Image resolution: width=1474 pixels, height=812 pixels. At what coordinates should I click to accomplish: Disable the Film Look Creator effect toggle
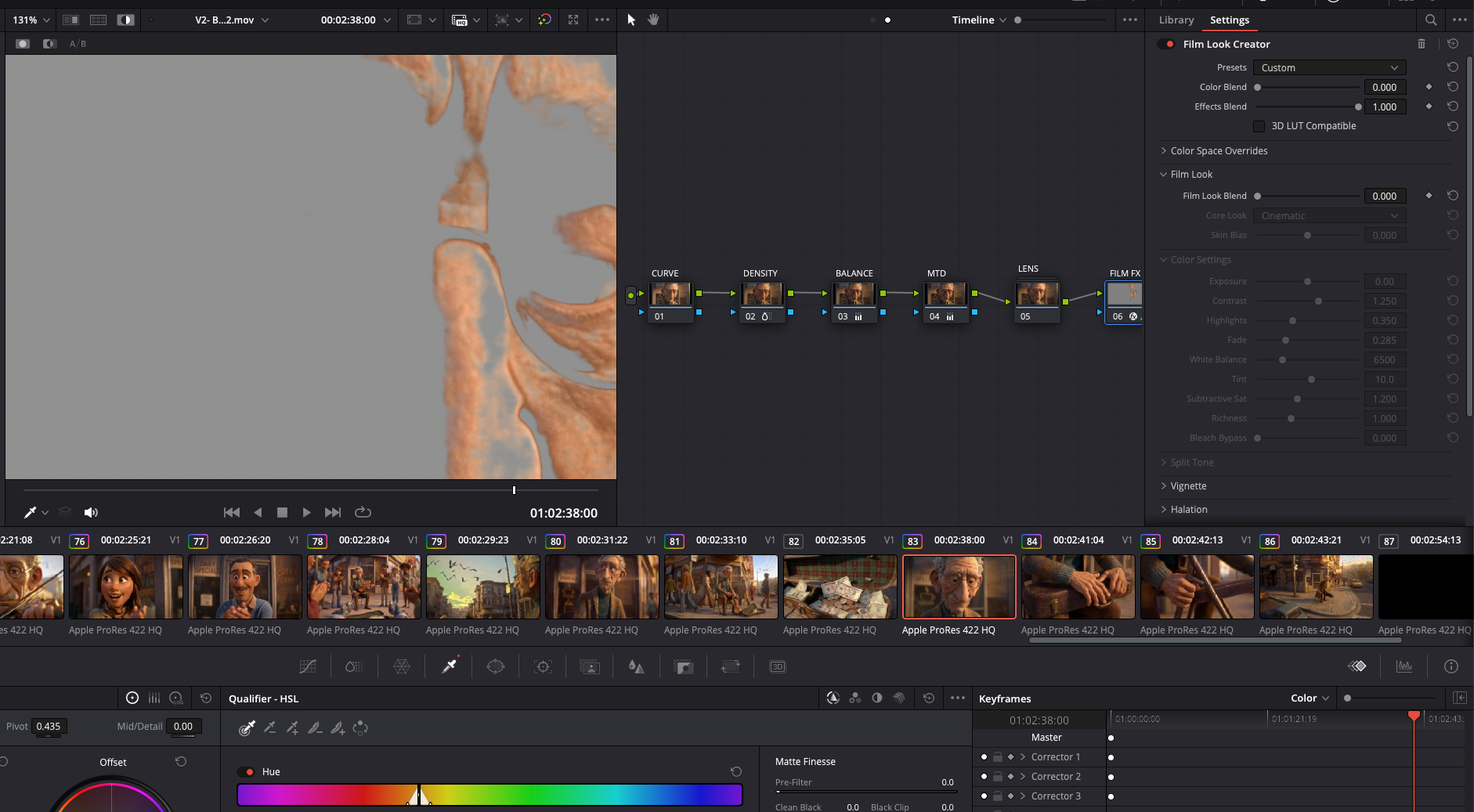pos(1167,44)
